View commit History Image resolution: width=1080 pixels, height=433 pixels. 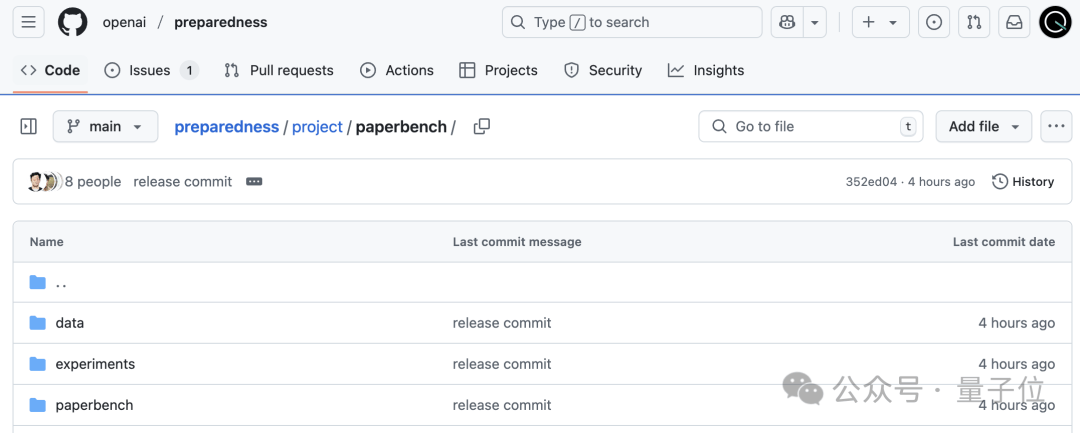coord(1023,182)
